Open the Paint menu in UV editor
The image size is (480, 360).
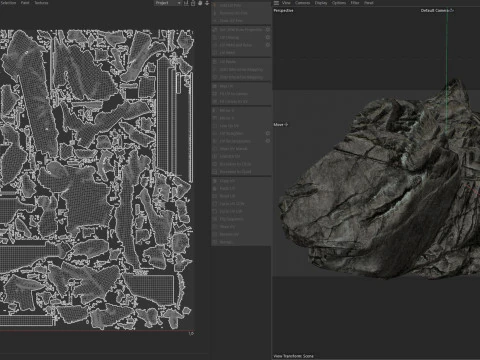tap(25, 3)
